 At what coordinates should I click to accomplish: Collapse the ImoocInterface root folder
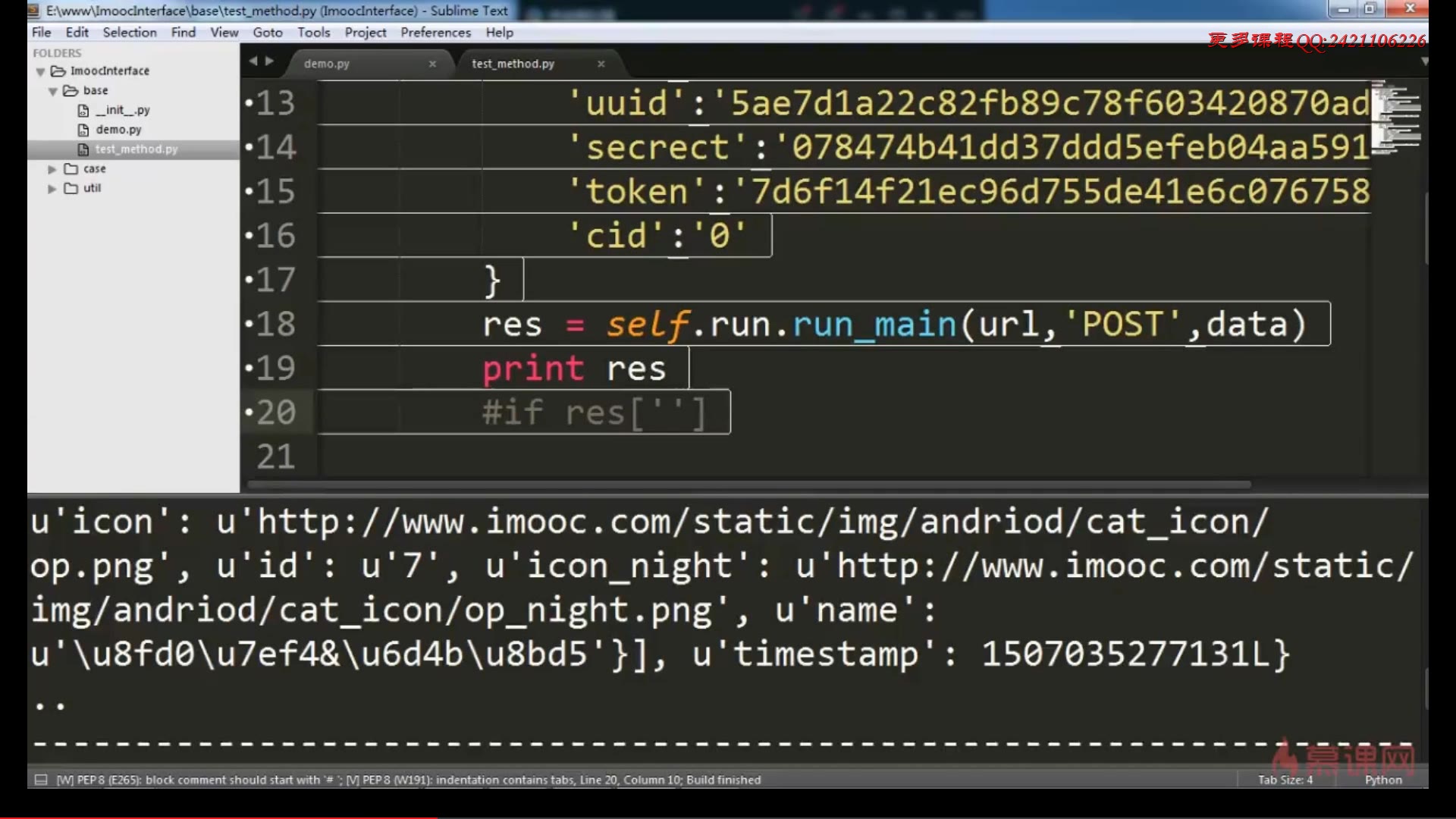pyautogui.click(x=40, y=71)
